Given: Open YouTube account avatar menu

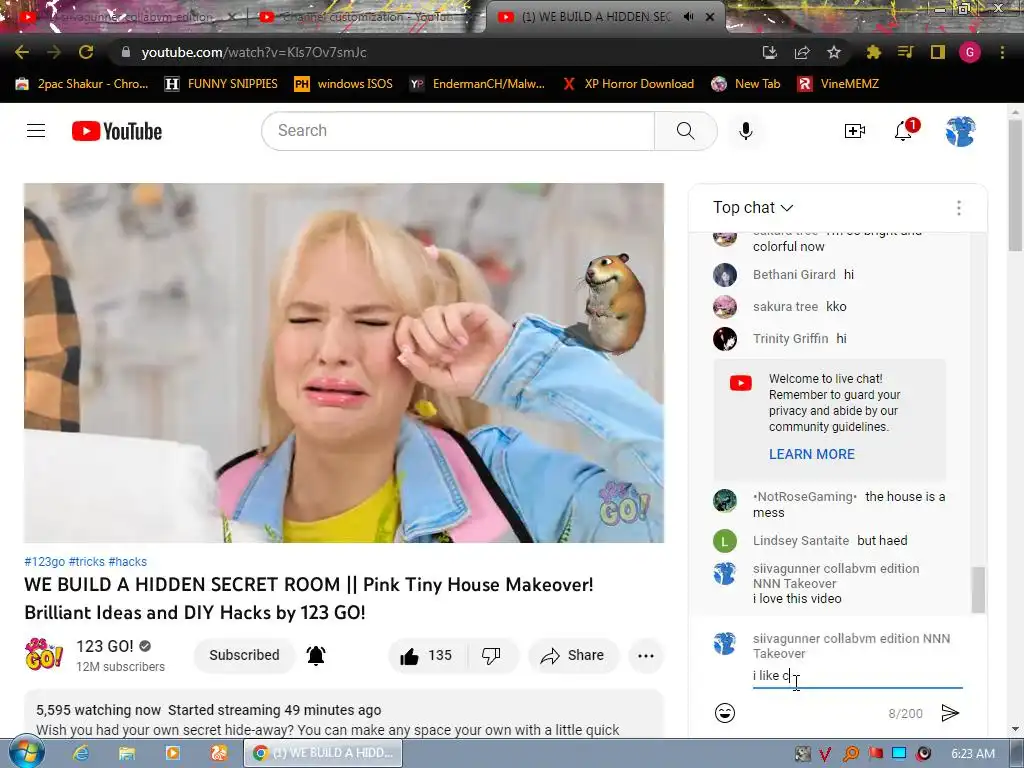Looking at the screenshot, I should click(960, 131).
